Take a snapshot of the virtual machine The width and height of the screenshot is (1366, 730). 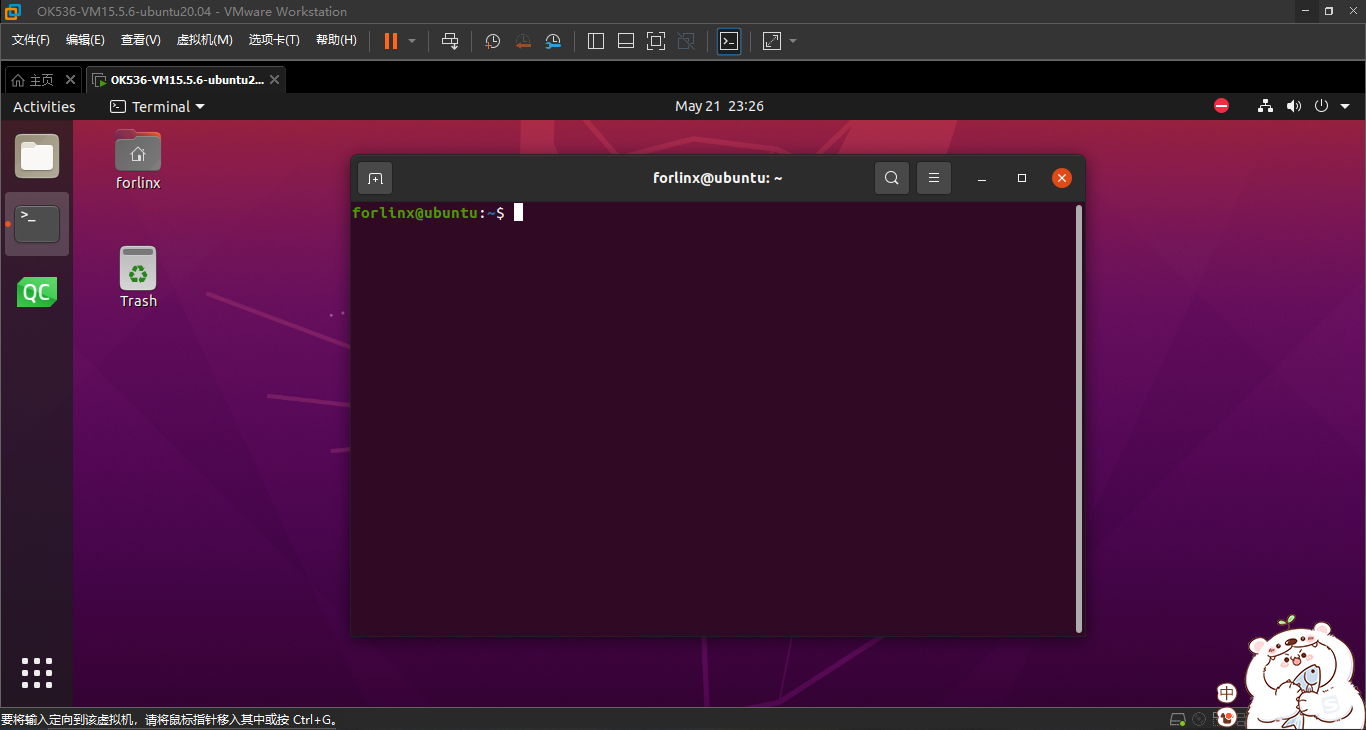click(x=493, y=41)
